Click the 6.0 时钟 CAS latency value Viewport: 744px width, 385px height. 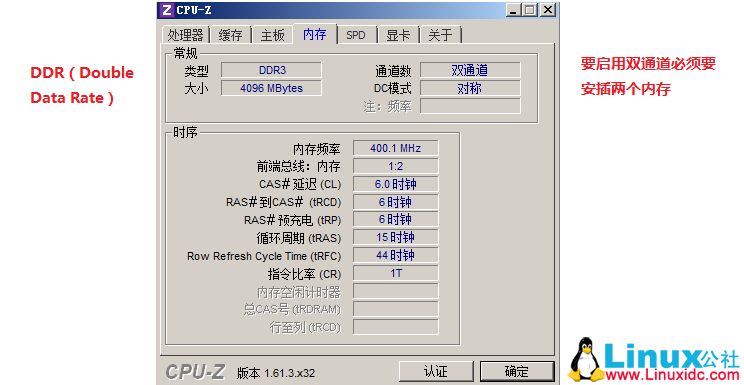point(395,184)
